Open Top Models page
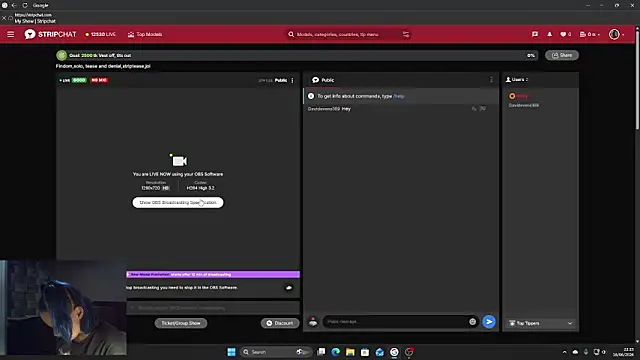Screen dimensions: 640x360 point(145,34)
